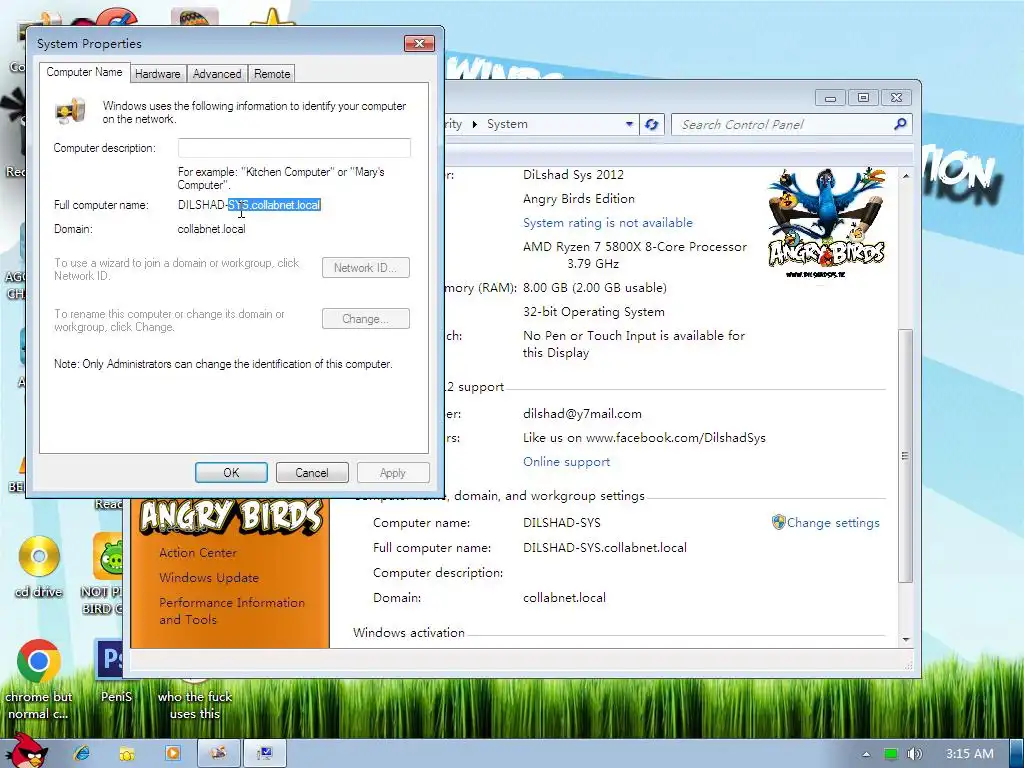The height and width of the screenshot is (768, 1024).
Task: Switch to the Hardware tab
Action: tap(157, 74)
